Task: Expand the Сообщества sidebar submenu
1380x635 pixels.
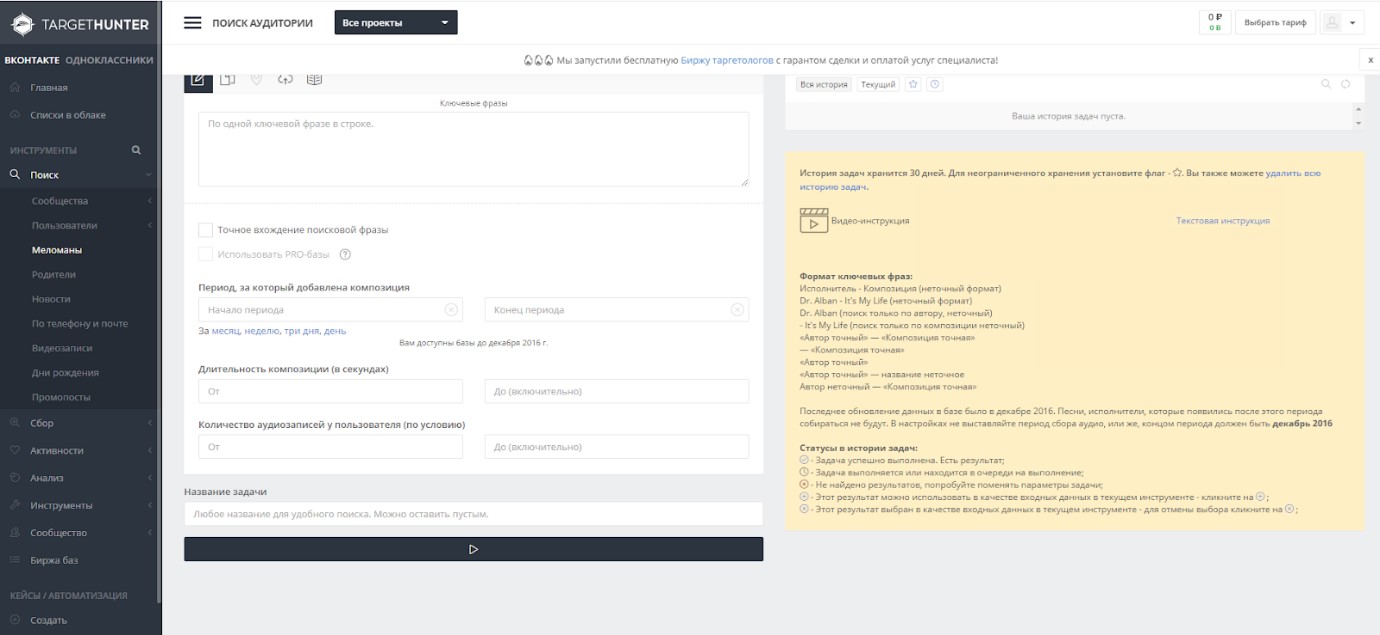Action: (x=80, y=201)
